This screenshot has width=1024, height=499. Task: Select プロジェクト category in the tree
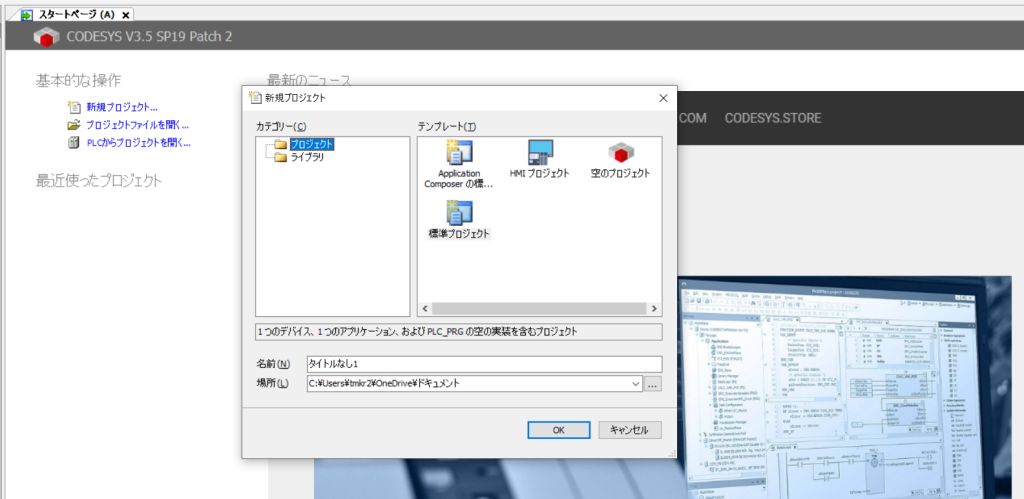[x=312, y=144]
